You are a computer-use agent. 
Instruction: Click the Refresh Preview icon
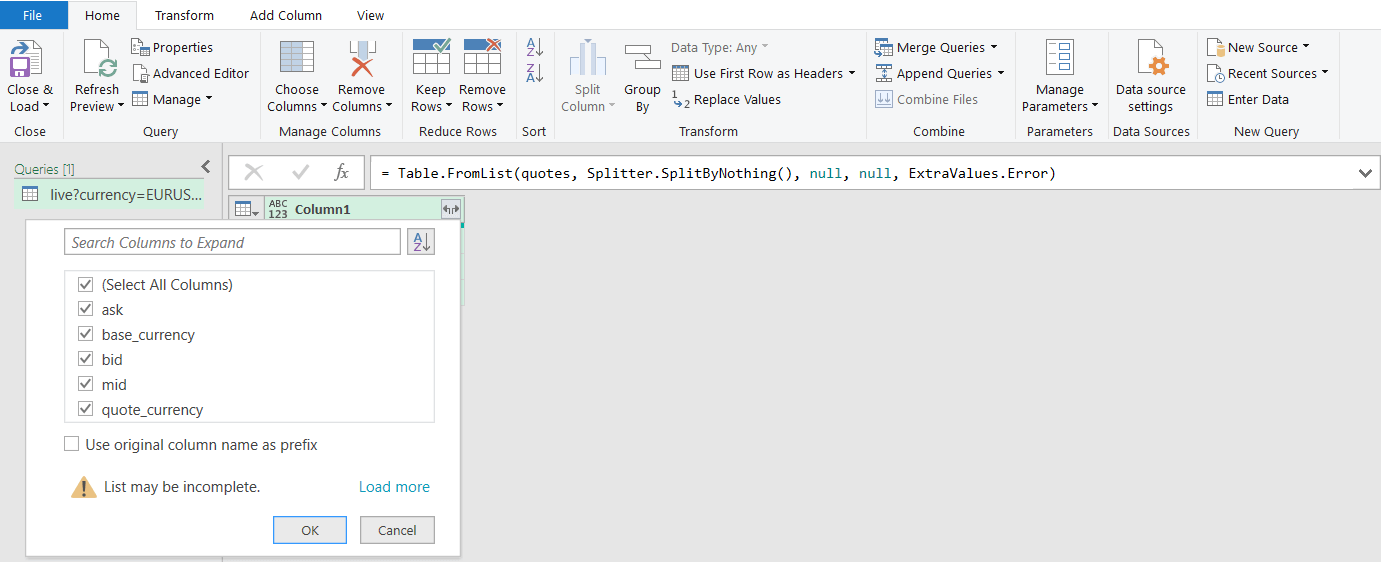(98, 60)
